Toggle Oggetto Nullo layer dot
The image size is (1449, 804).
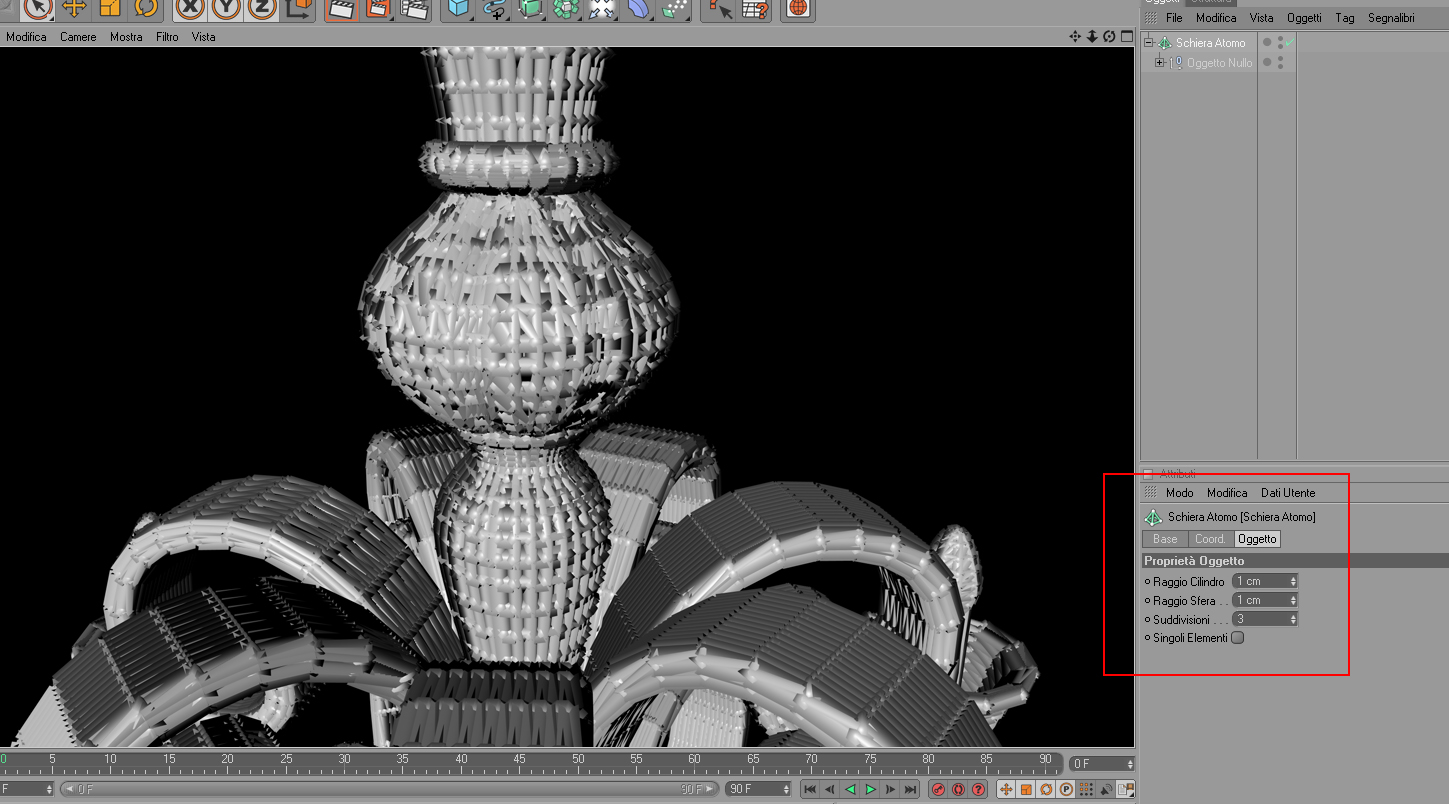tap(1267, 62)
